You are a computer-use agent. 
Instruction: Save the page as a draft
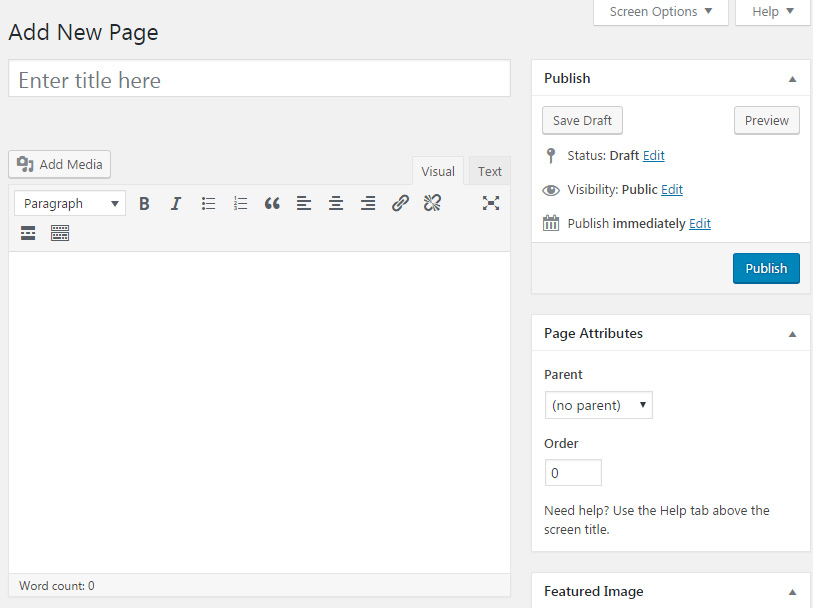[x=582, y=120]
